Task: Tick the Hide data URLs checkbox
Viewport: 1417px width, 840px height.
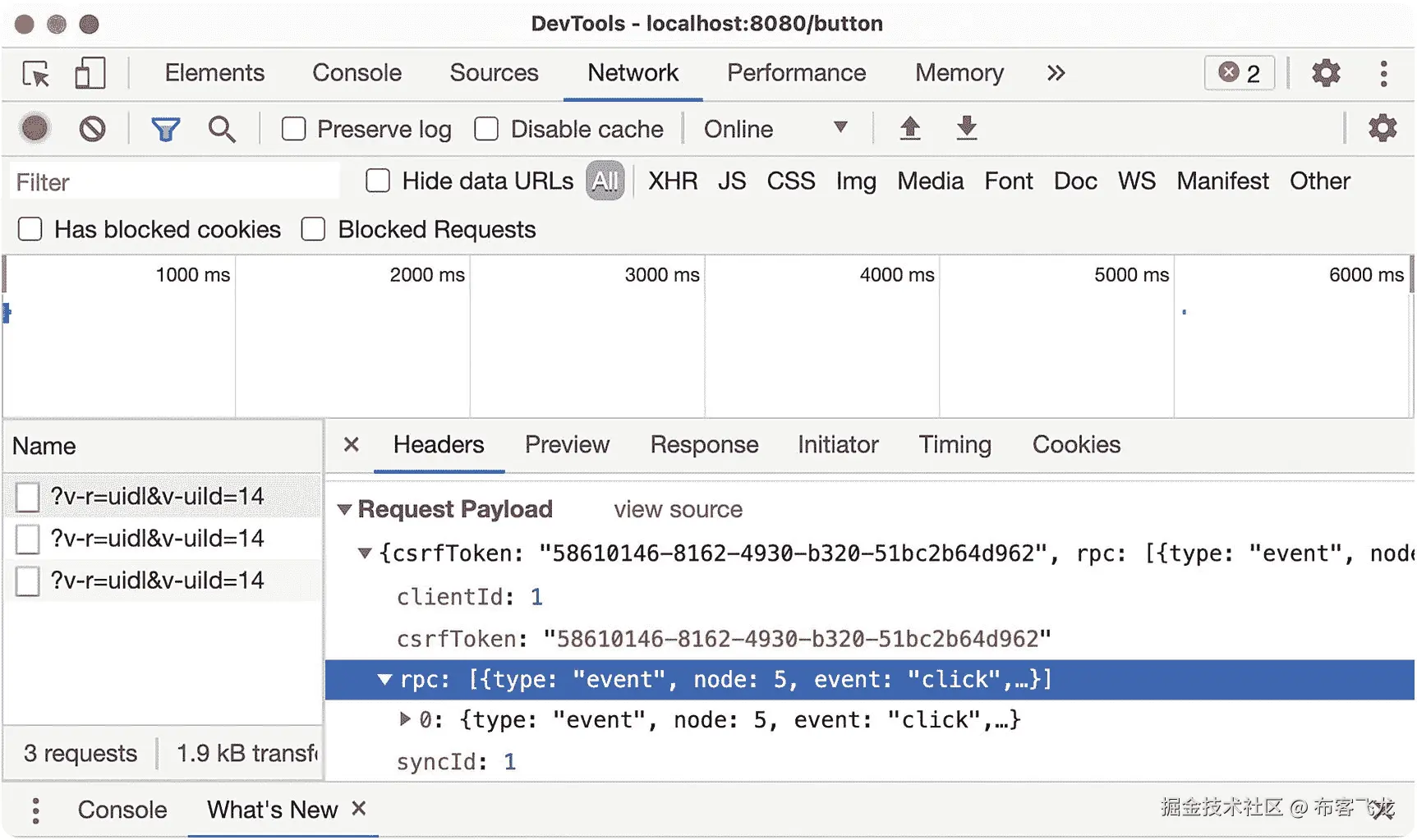Action: [378, 181]
